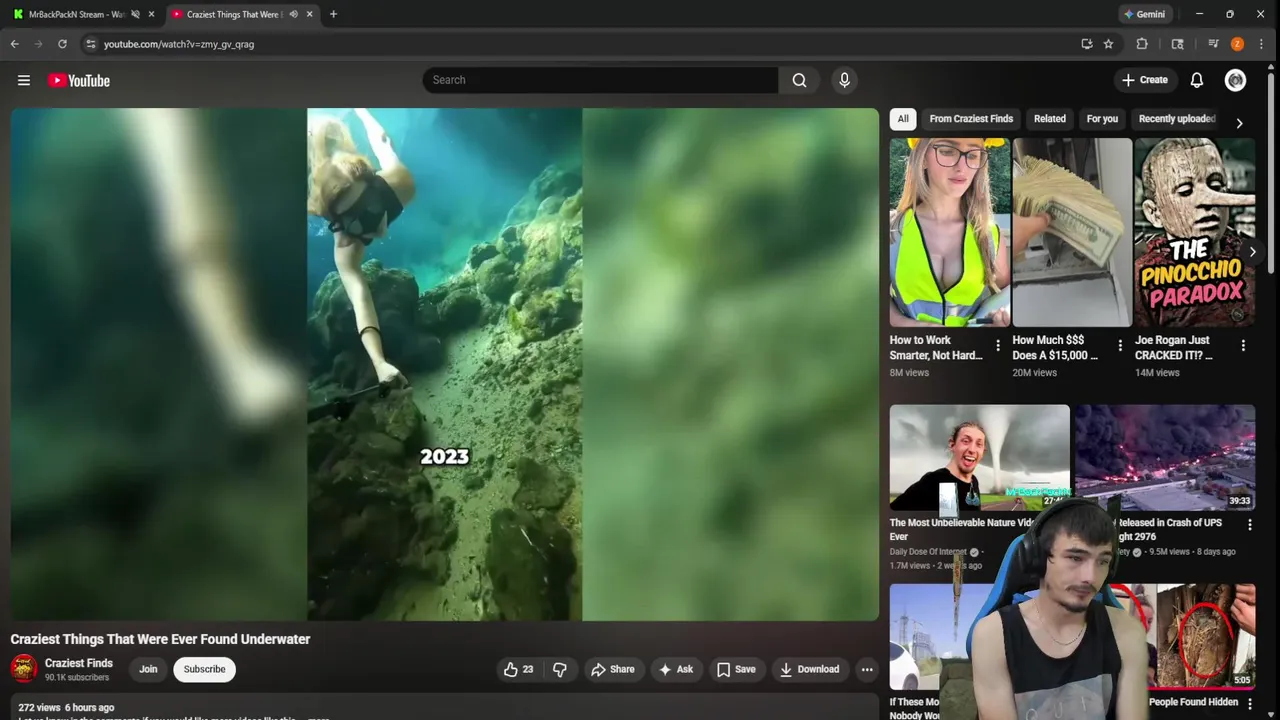
Task: Open the YouTube guide hamburger menu
Action: click(24, 80)
